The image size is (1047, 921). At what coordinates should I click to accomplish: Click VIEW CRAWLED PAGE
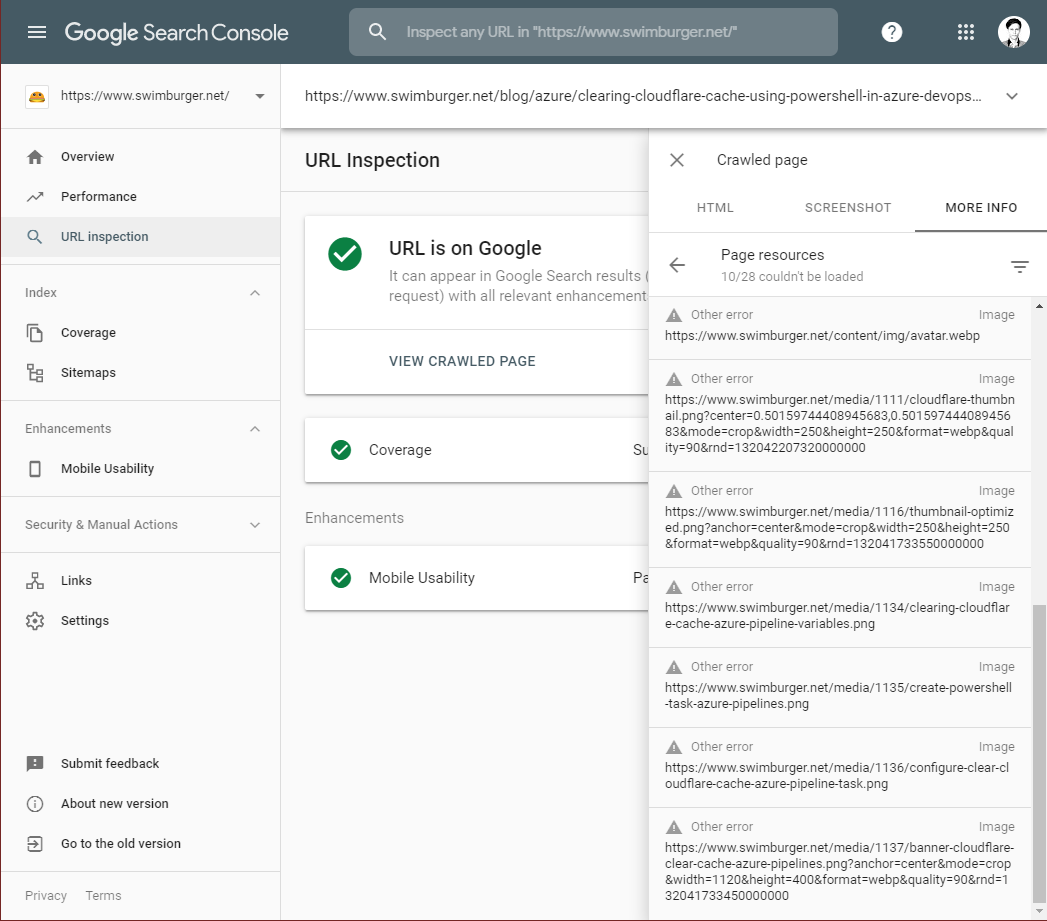(x=462, y=361)
